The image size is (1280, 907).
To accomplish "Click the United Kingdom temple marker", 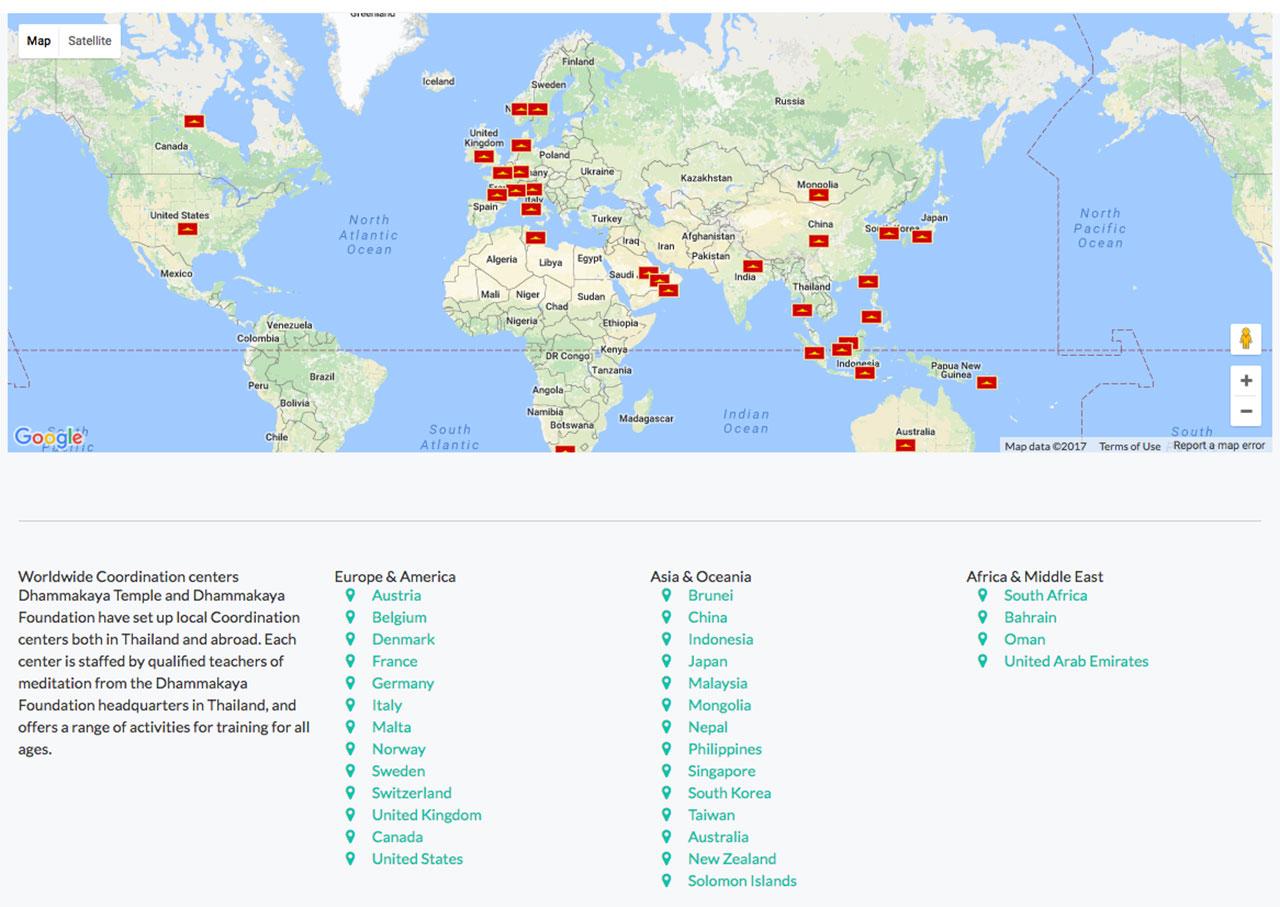I will tap(484, 156).
